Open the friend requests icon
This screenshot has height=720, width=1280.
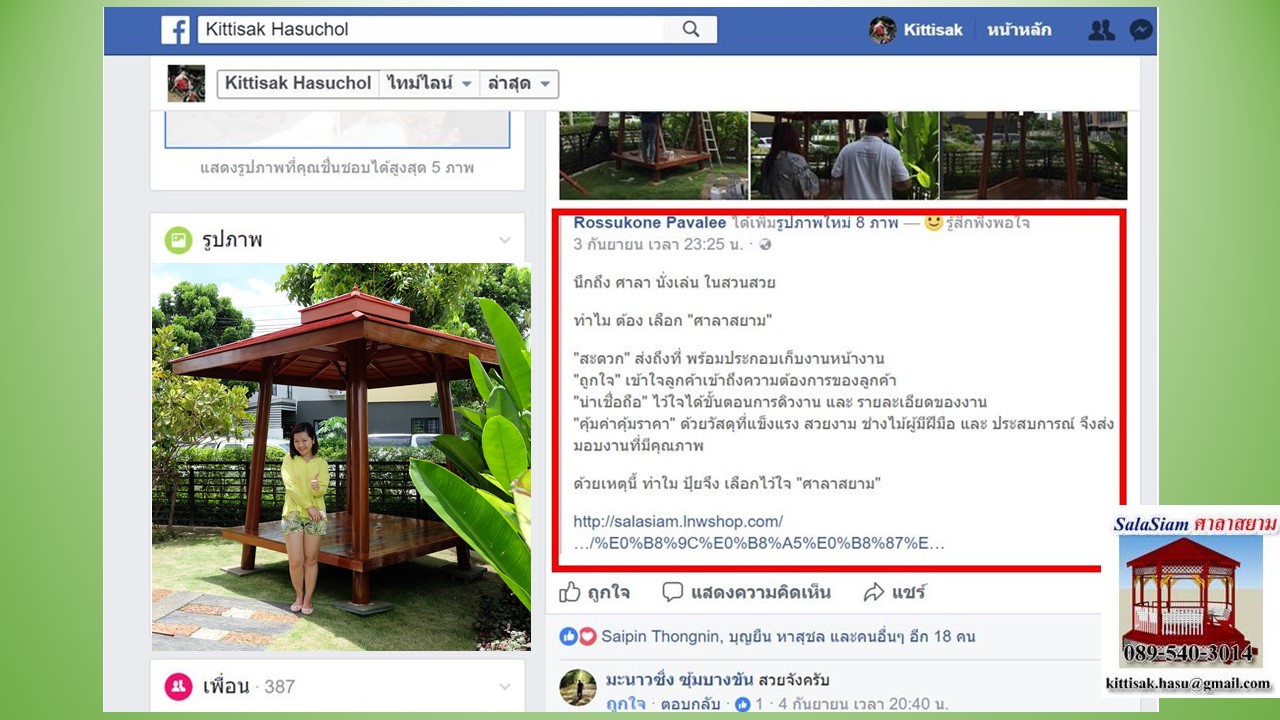point(1101,30)
